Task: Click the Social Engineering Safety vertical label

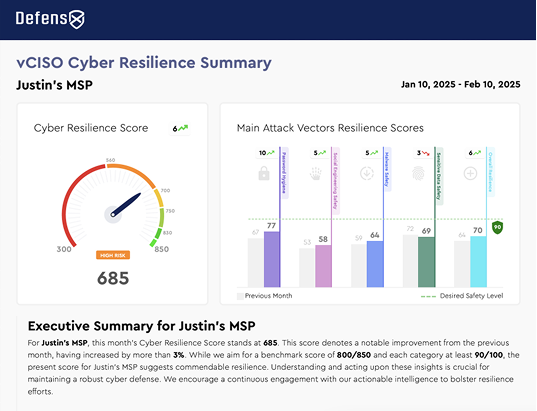Action: pos(336,181)
